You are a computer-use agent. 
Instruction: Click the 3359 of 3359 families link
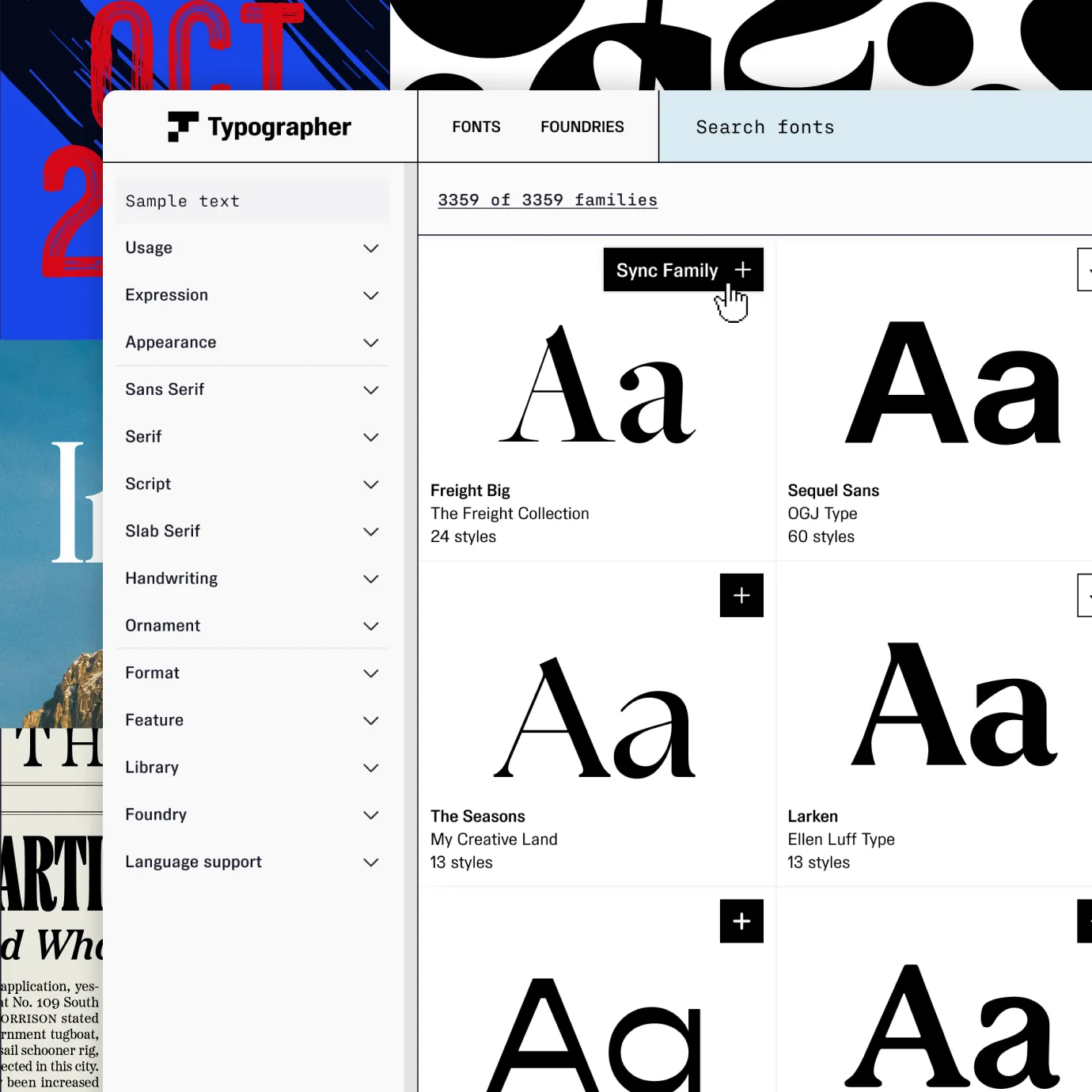pos(547,200)
